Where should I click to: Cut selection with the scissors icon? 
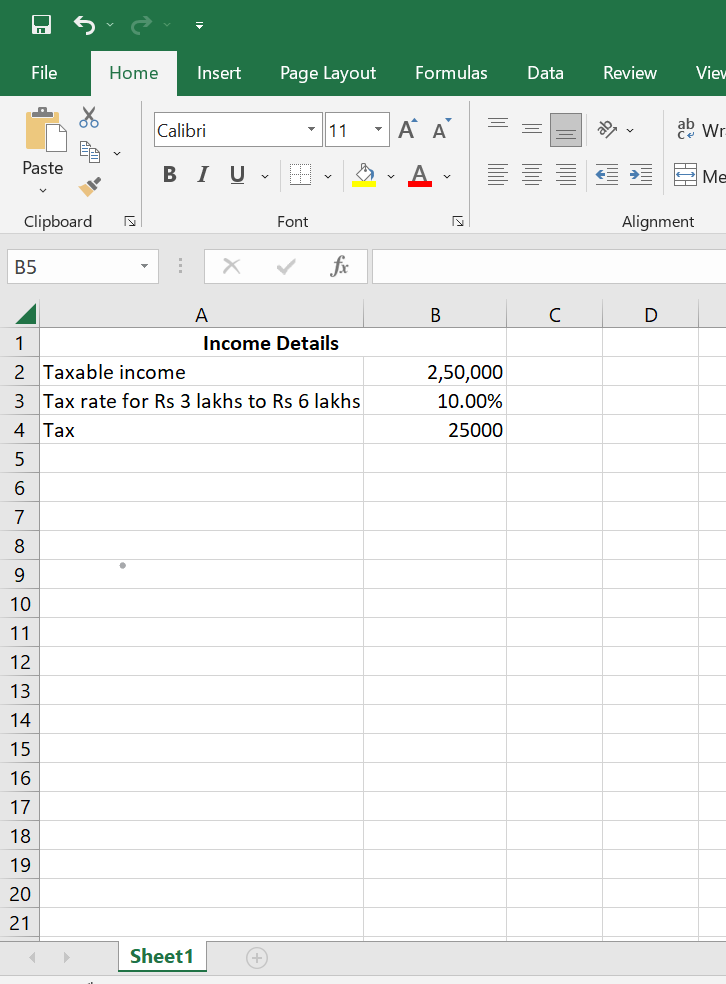pyautogui.click(x=89, y=117)
